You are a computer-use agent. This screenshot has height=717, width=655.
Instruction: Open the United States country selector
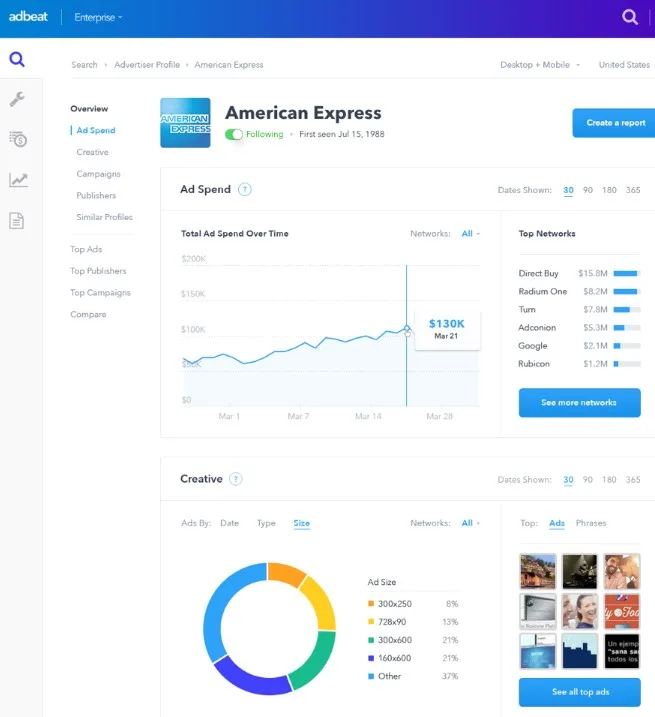624,65
